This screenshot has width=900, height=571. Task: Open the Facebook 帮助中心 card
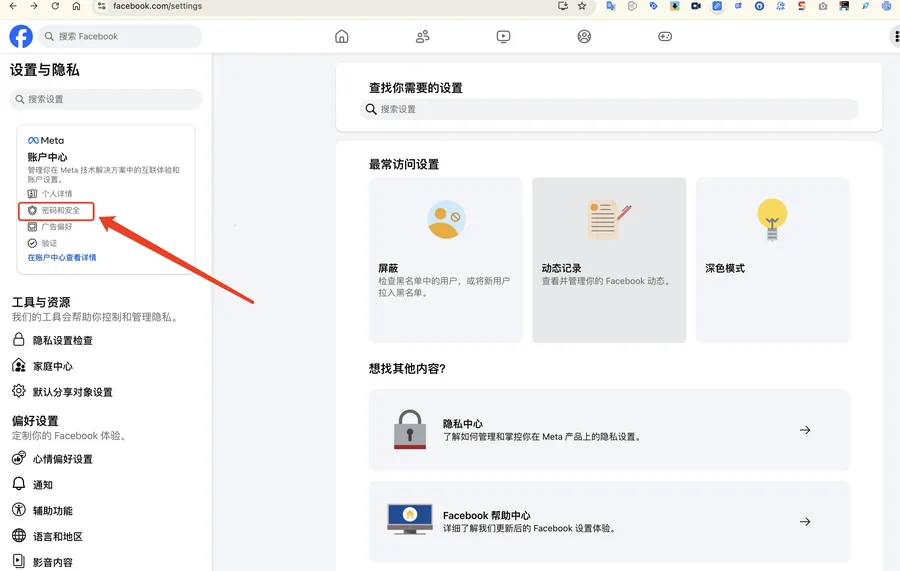tap(609, 522)
